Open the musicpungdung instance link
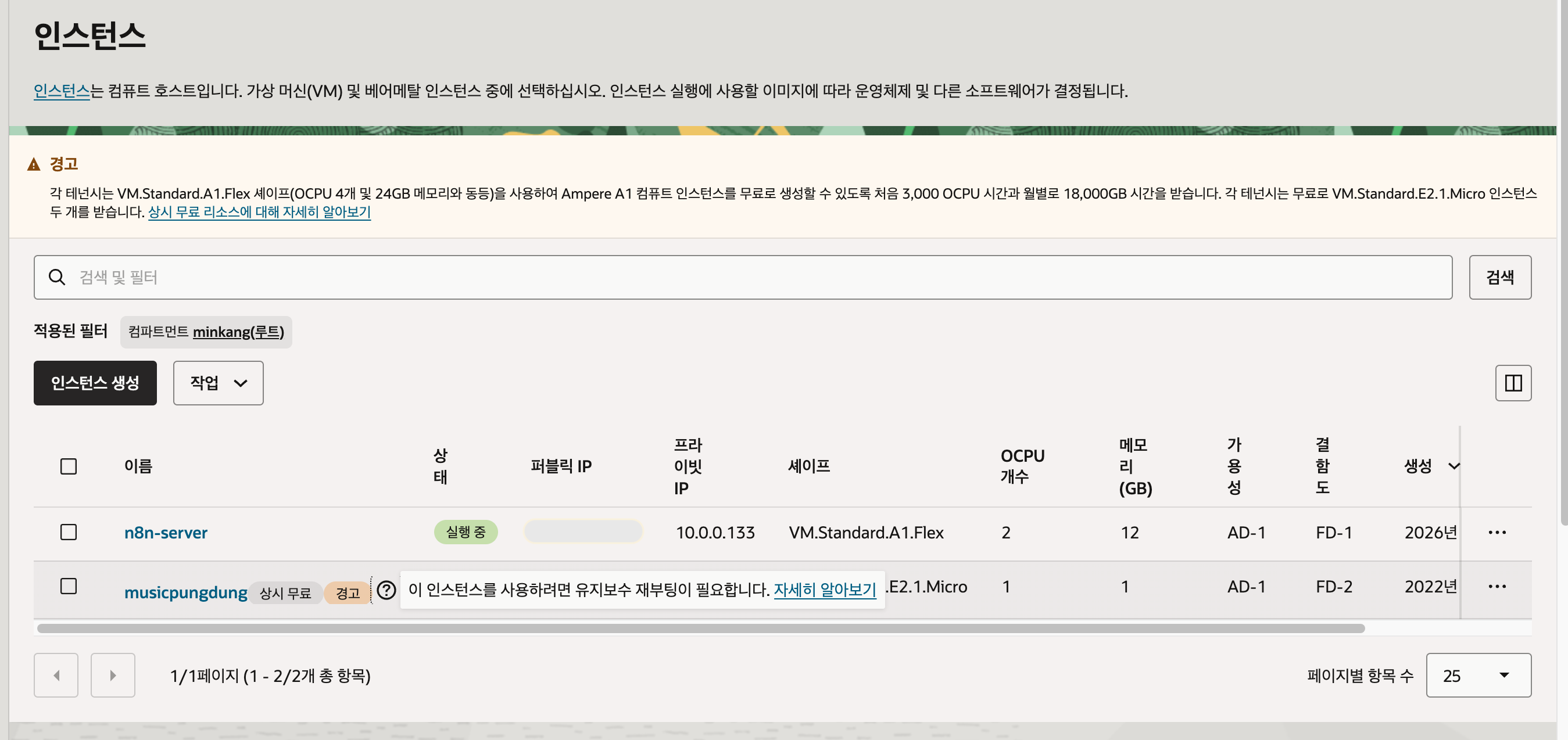 tap(185, 592)
